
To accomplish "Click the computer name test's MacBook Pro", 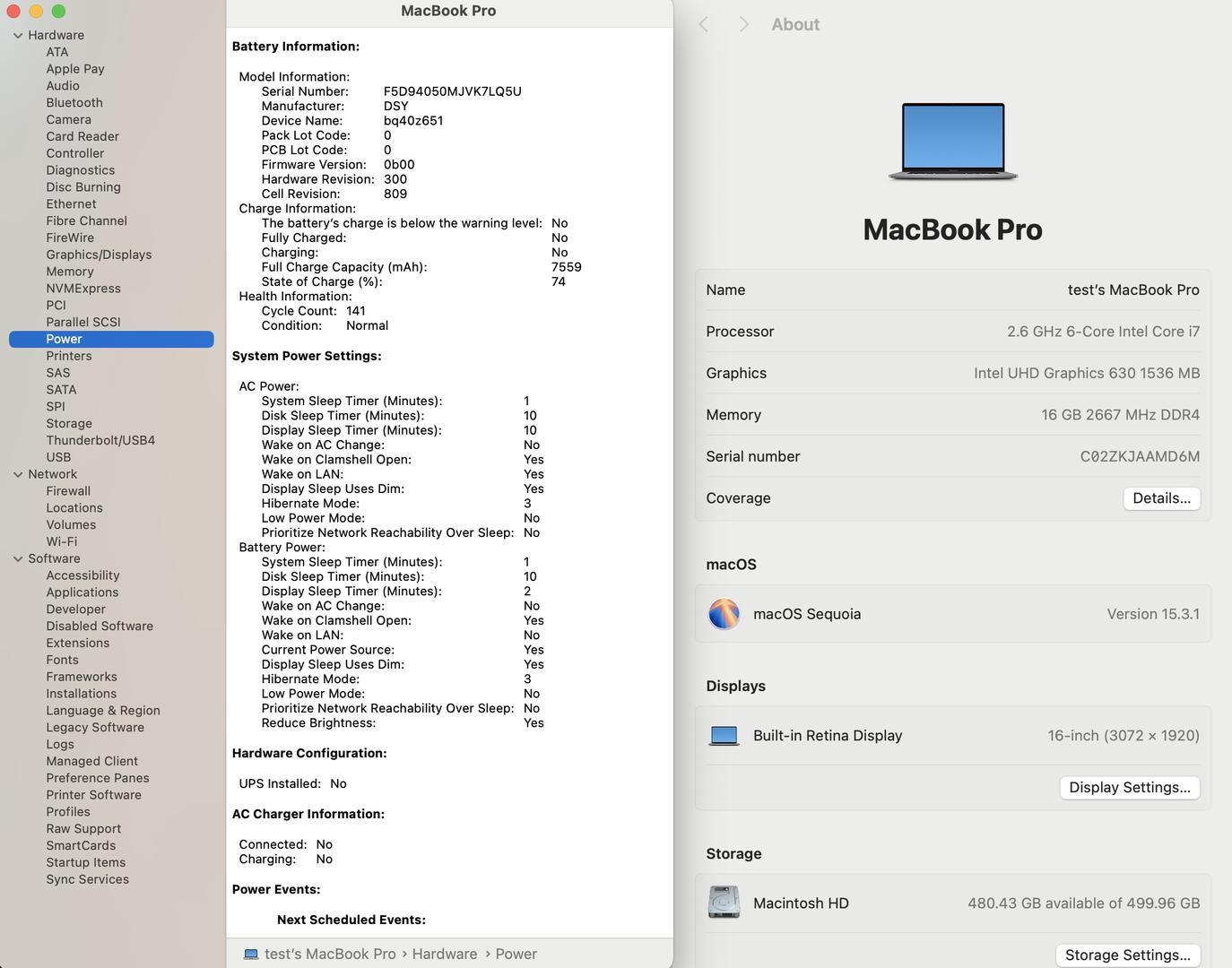I will tap(1133, 290).
